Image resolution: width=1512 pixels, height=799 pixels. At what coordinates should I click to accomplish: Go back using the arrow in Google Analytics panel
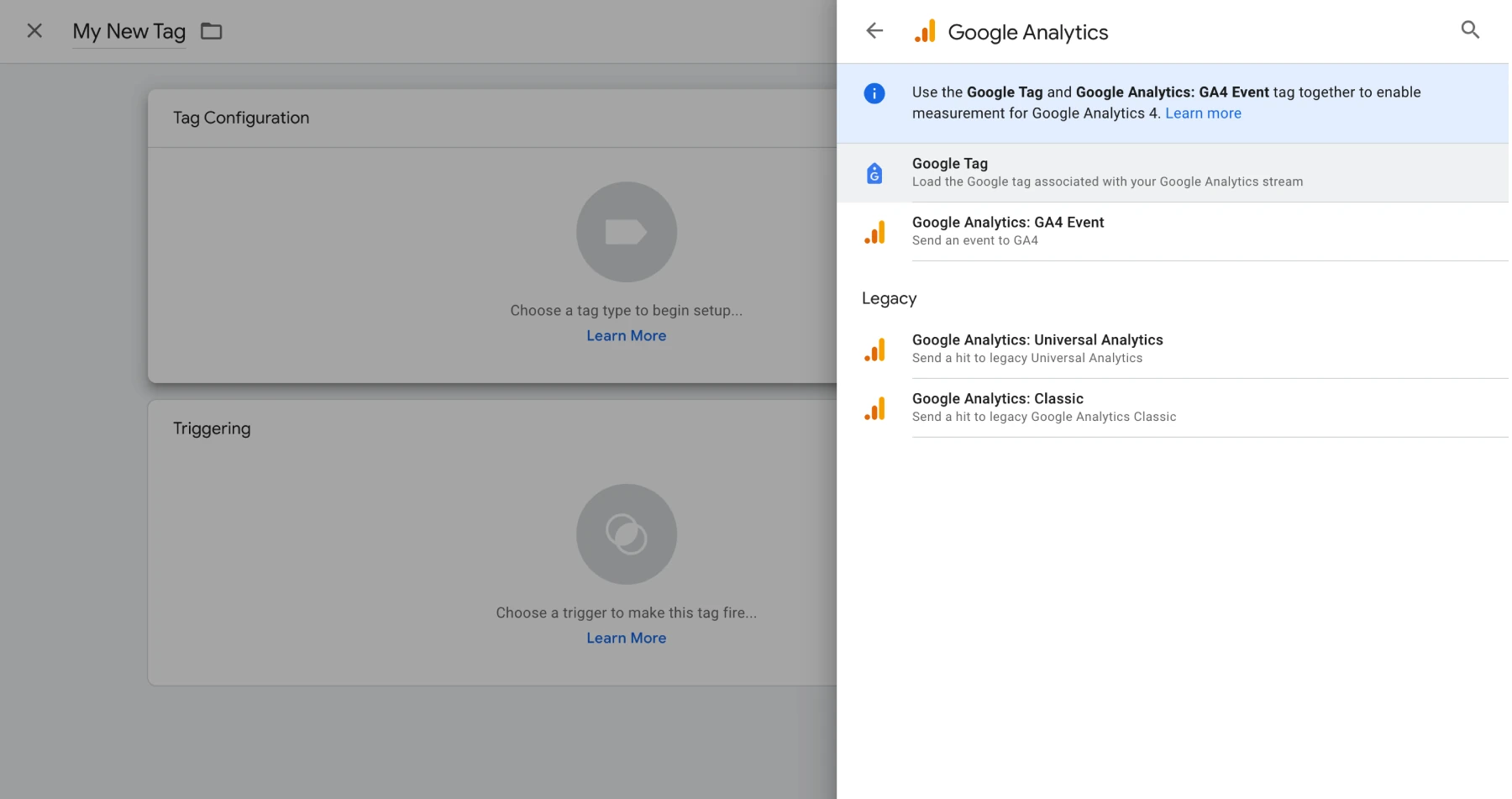coord(874,31)
